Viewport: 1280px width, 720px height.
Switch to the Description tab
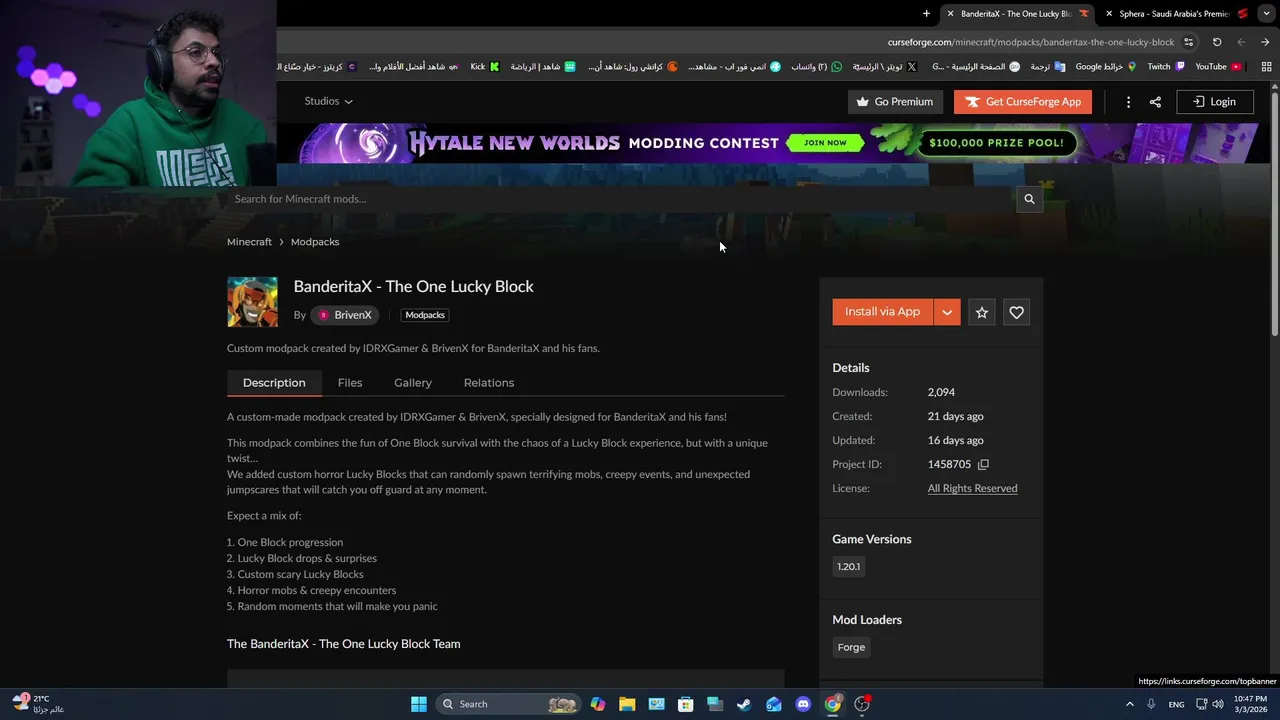274,383
